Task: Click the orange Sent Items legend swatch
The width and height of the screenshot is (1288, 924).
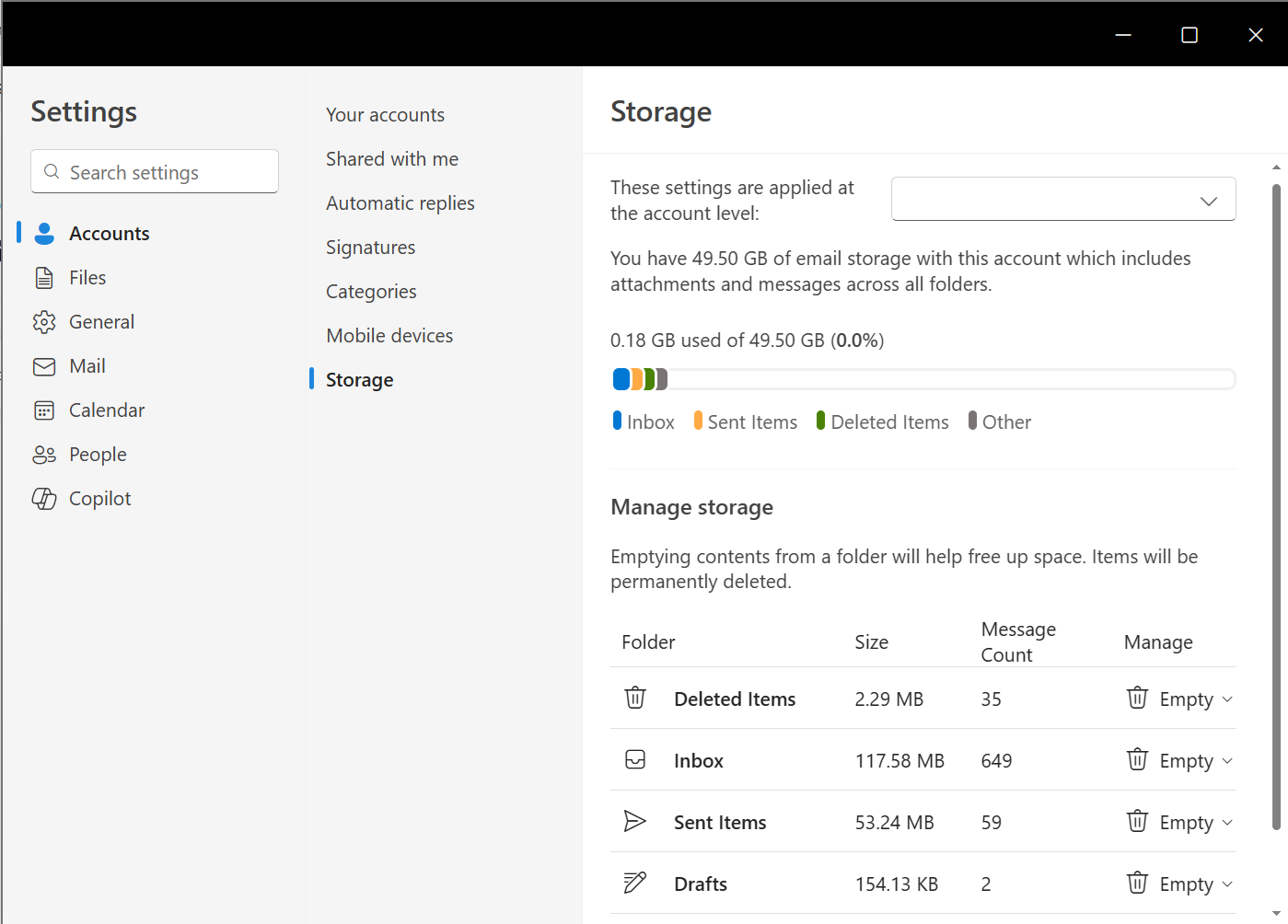Action: [698, 421]
